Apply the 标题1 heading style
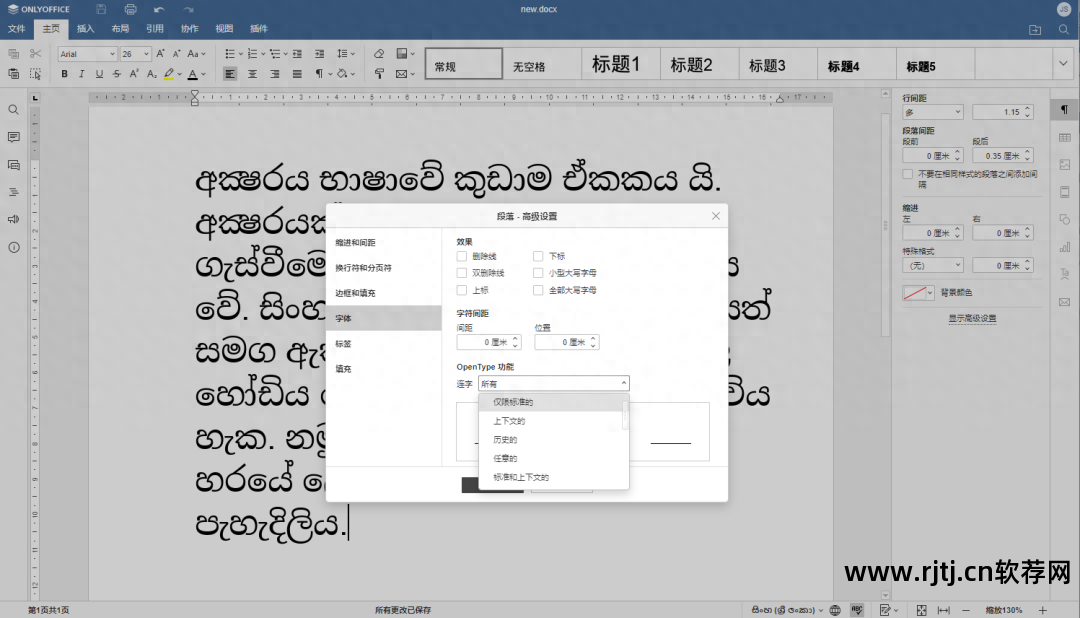The image size is (1080, 618). pos(615,66)
